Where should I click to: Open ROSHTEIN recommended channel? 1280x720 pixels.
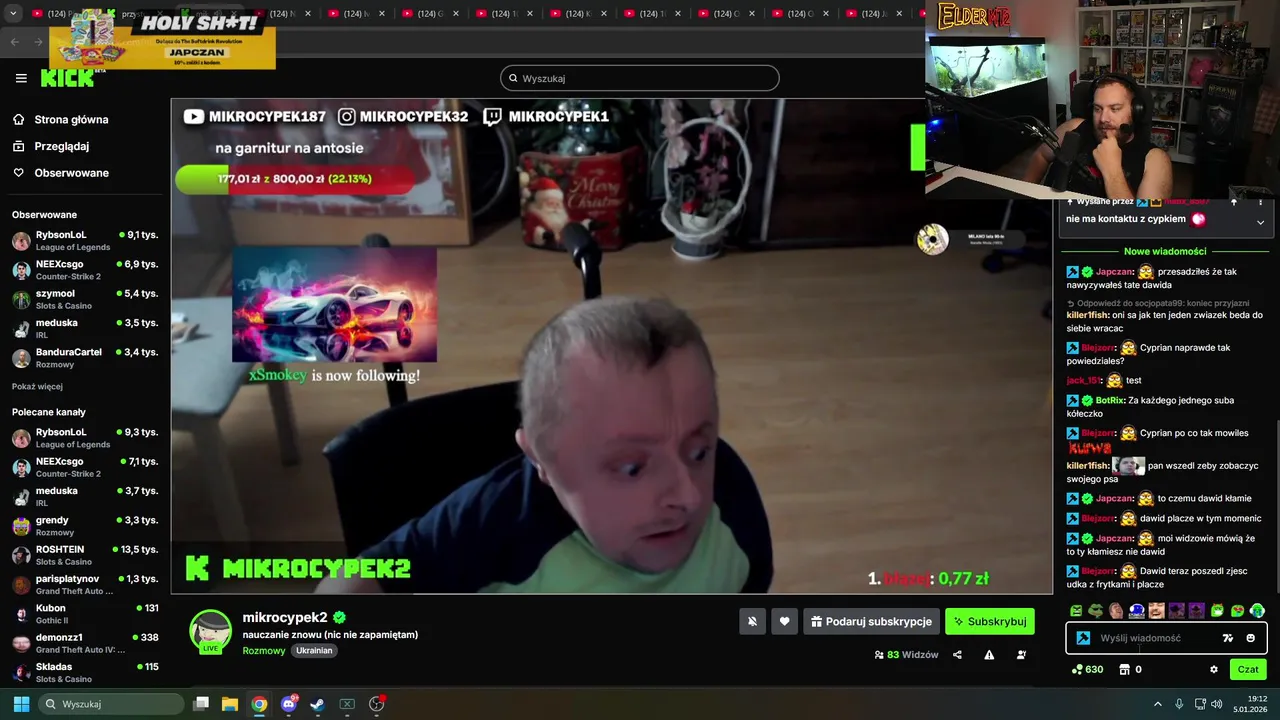85,555
